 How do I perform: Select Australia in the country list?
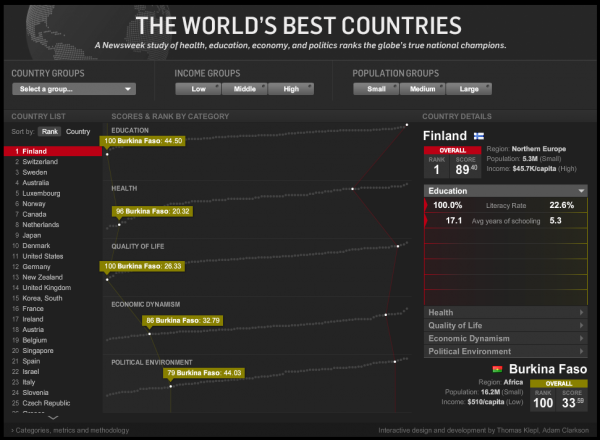[x=53, y=183]
